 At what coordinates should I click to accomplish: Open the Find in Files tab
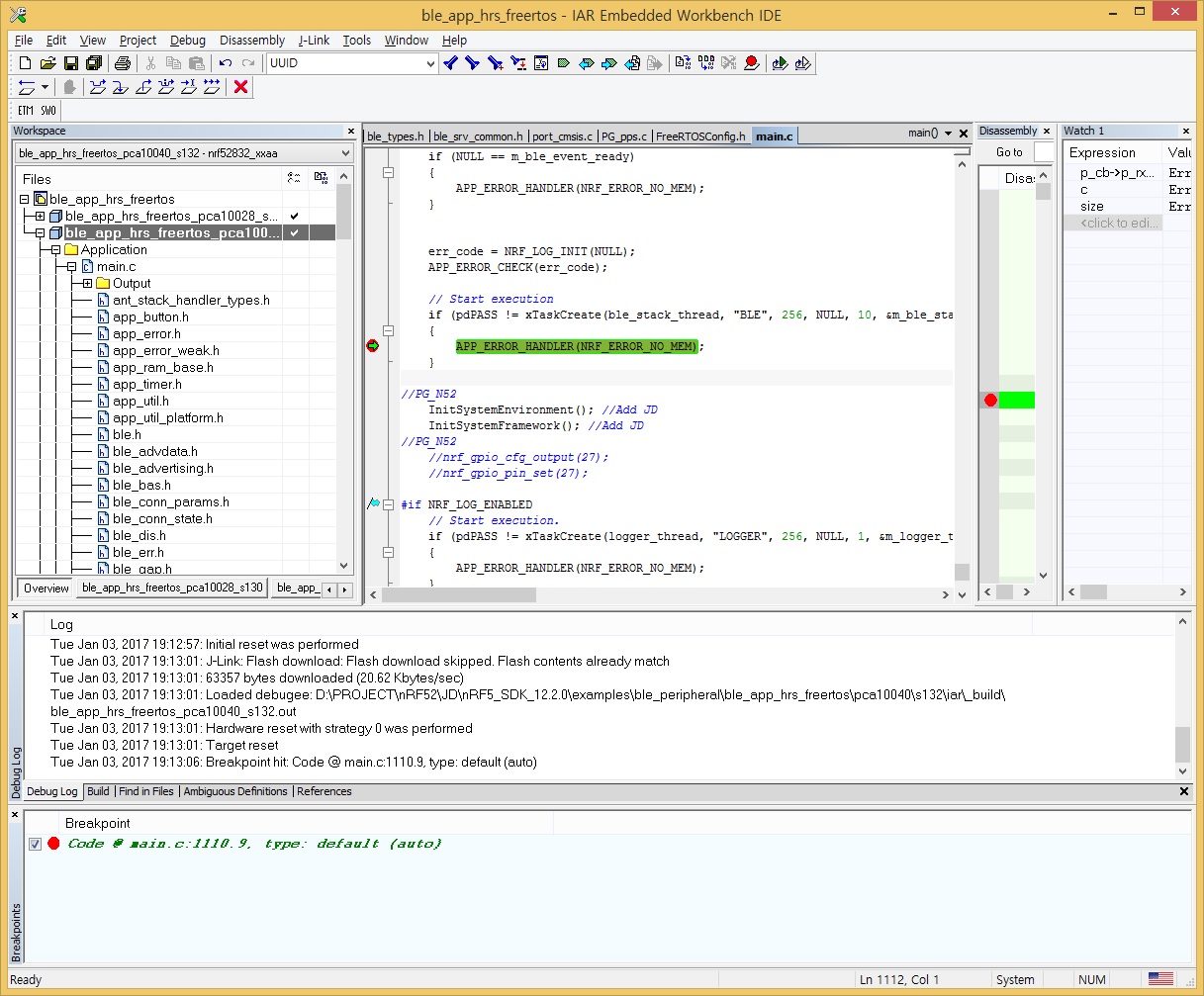146,791
